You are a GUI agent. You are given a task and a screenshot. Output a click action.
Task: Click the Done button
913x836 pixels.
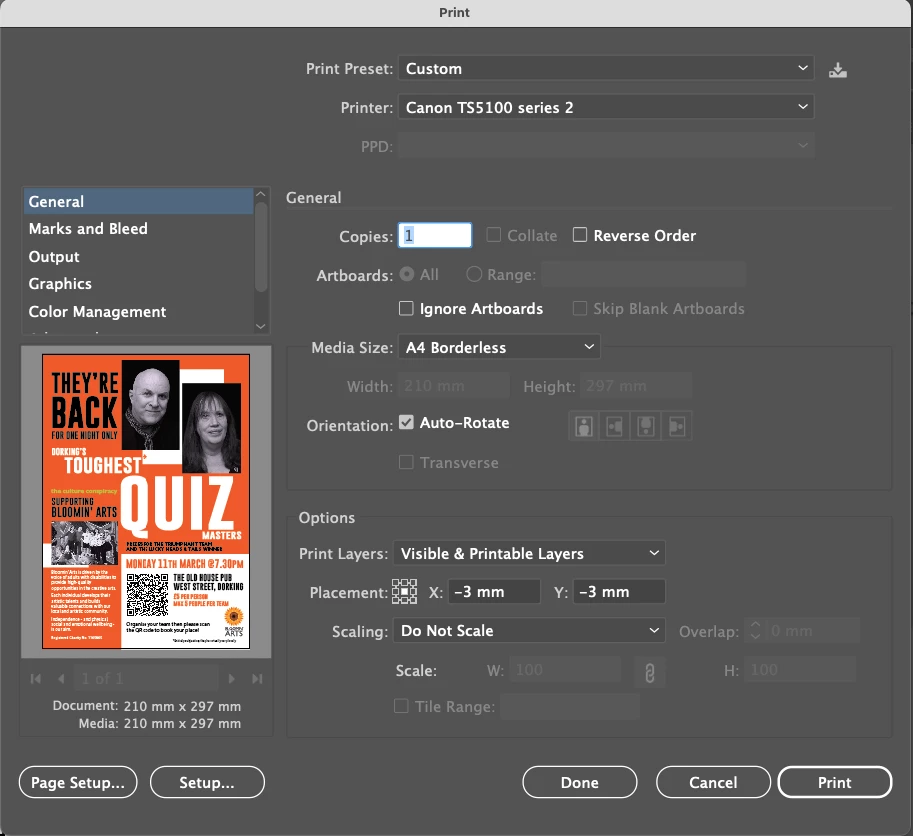pyautogui.click(x=579, y=782)
